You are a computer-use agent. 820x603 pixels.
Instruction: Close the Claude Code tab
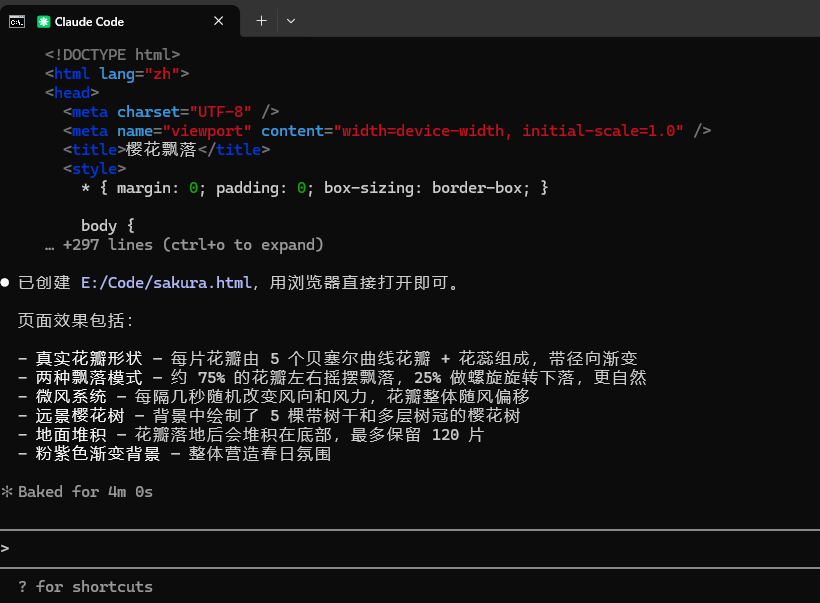point(220,21)
